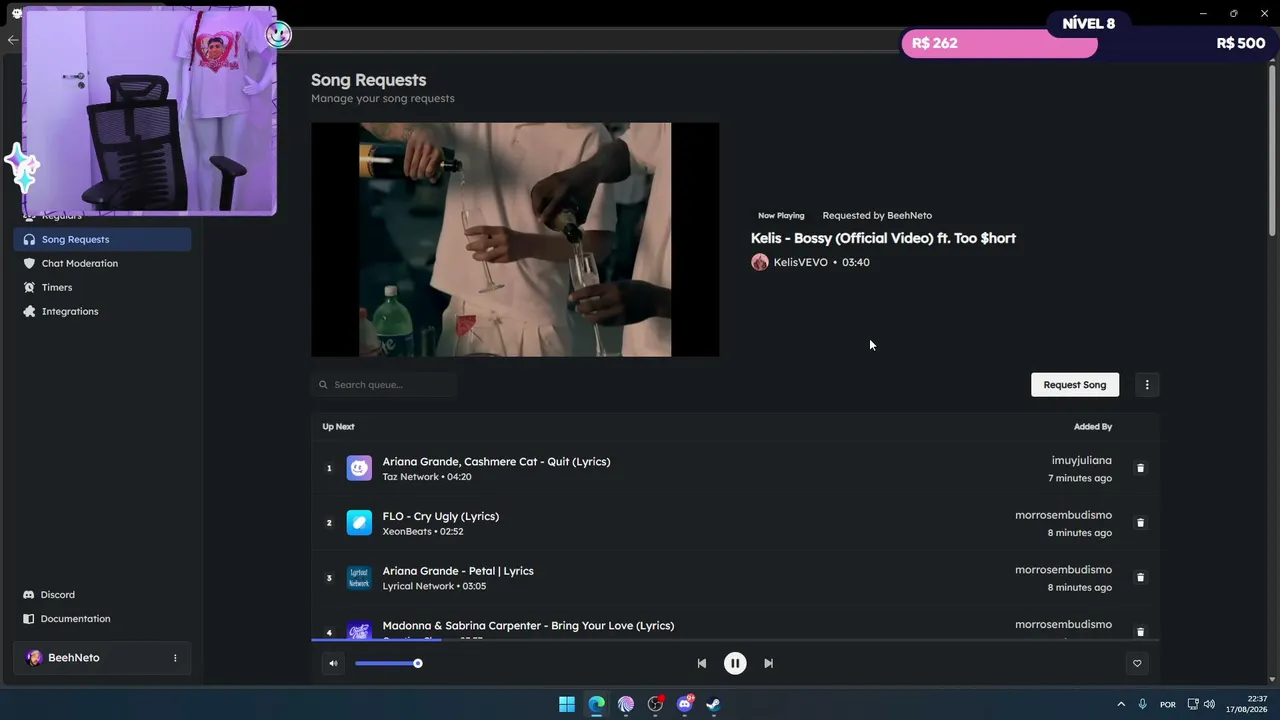Click the webcam overlay of the streamer

pos(149,110)
